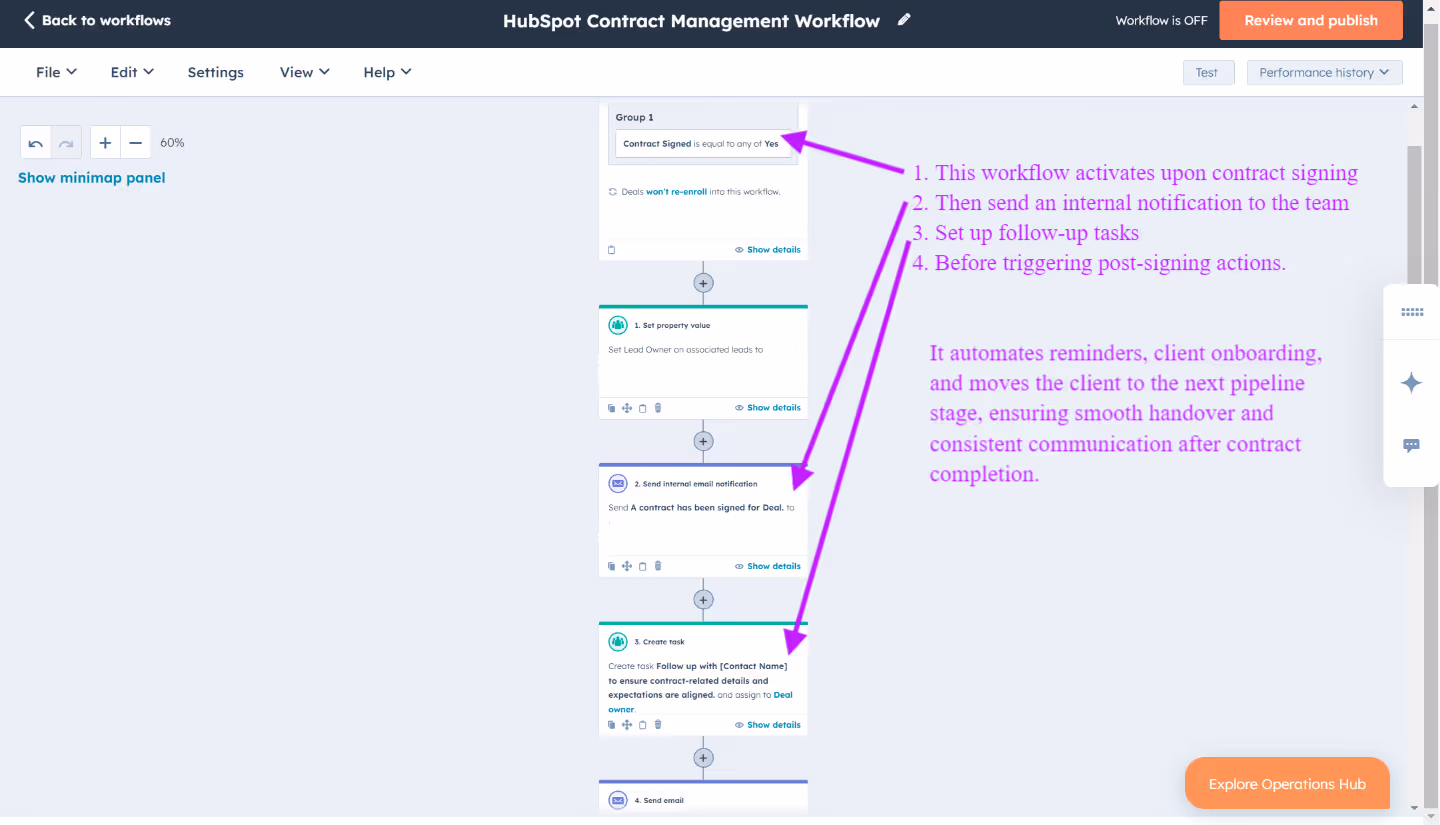Viewport: 1440px width, 825px height.
Task: Expand the Performance history dropdown
Action: tap(1323, 71)
